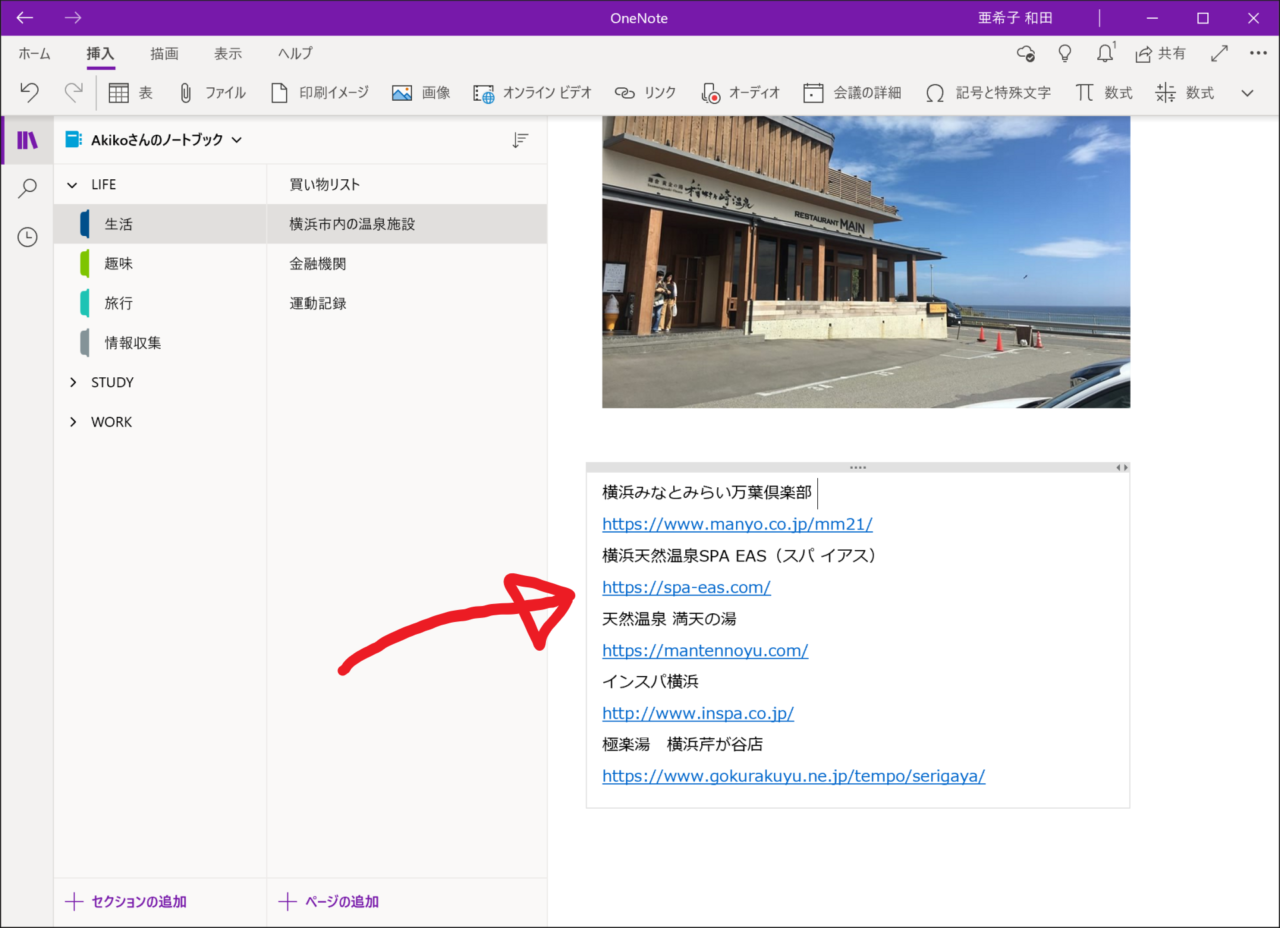This screenshot has width=1280, height=928.
Task: Open the notifications bell
Action: 1104,53
